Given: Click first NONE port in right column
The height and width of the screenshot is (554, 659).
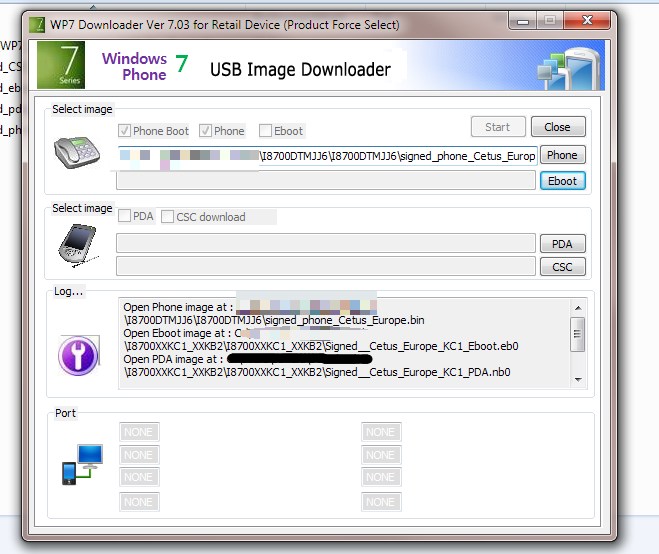Looking at the screenshot, I should pos(381,432).
